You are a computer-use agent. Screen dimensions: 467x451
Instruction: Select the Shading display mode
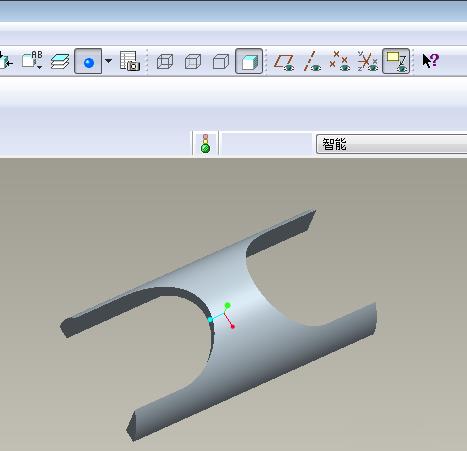(x=249, y=61)
